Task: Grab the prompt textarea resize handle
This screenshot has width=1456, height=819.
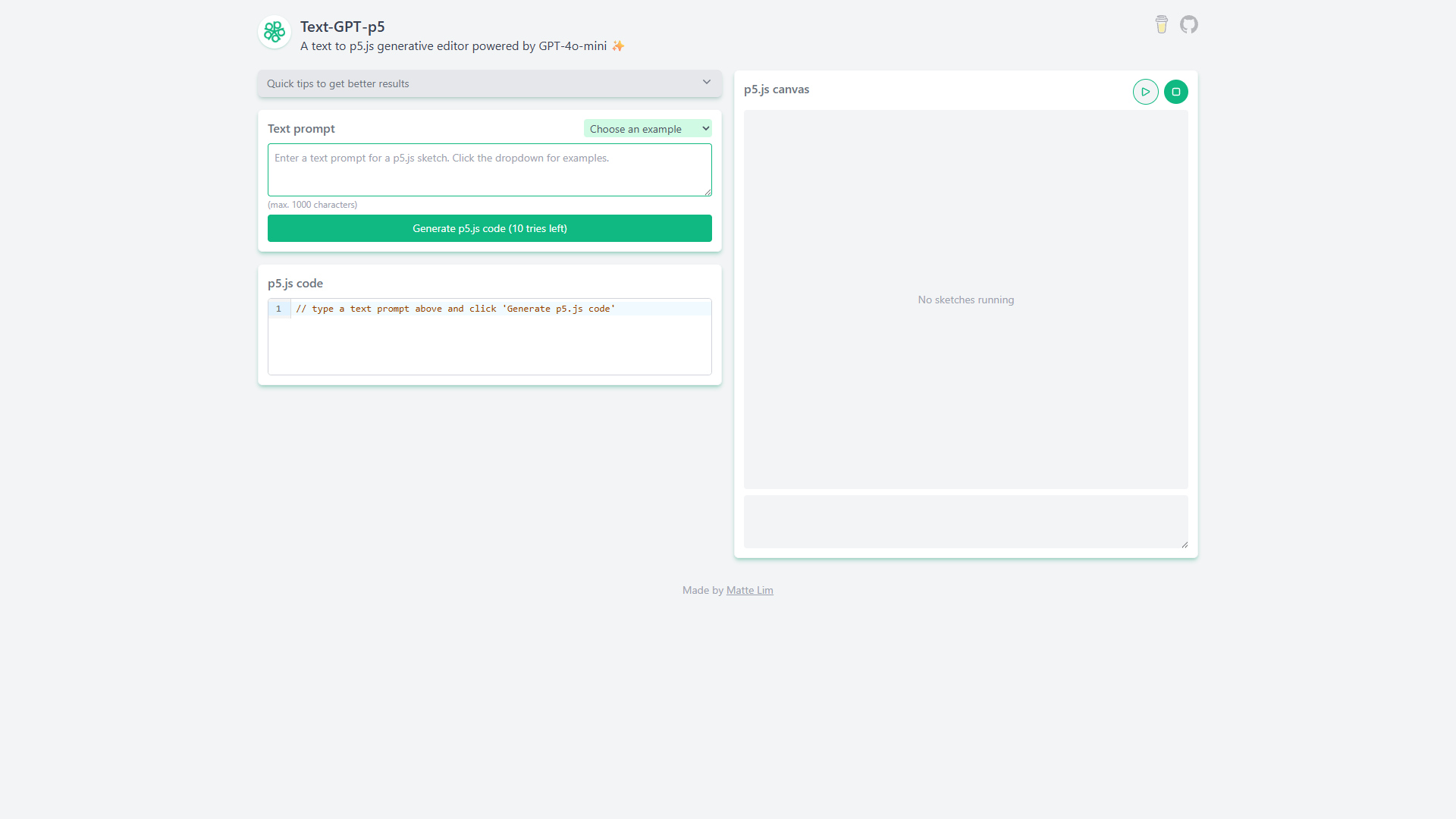Action: coord(708,193)
